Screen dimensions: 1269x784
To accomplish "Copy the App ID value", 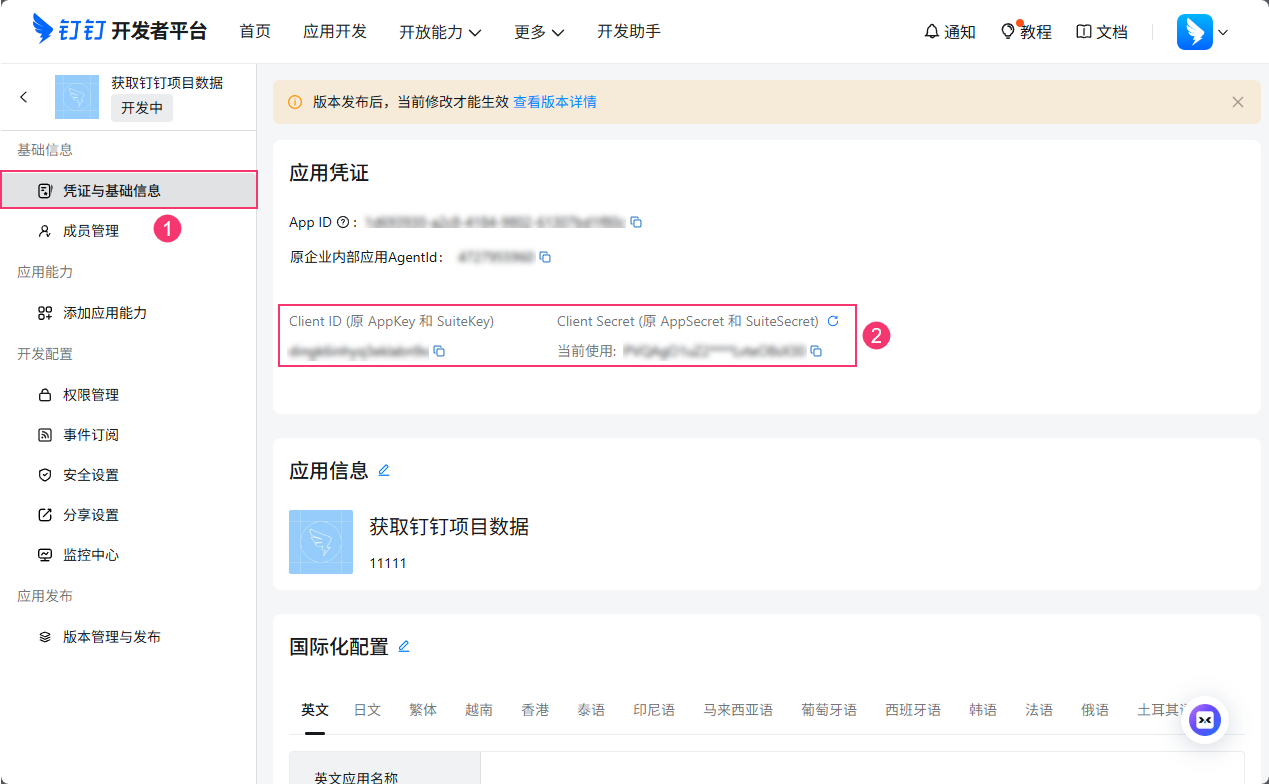I will point(636,222).
